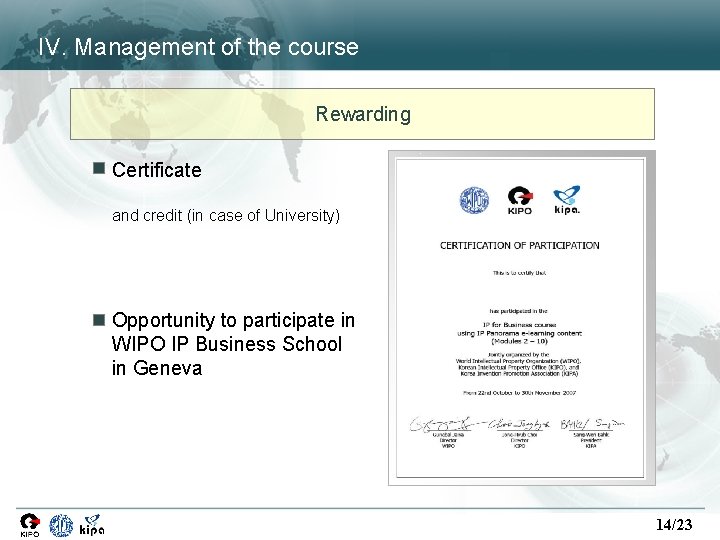The width and height of the screenshot is (720, 540).
Task: Click the 'in Geneva' text line
Action: coord(157,368)
